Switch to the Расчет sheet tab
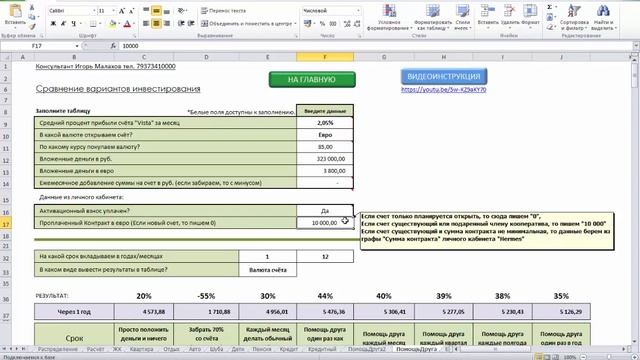640x360 pixels. pyautogui.click(x=95, y=349)
